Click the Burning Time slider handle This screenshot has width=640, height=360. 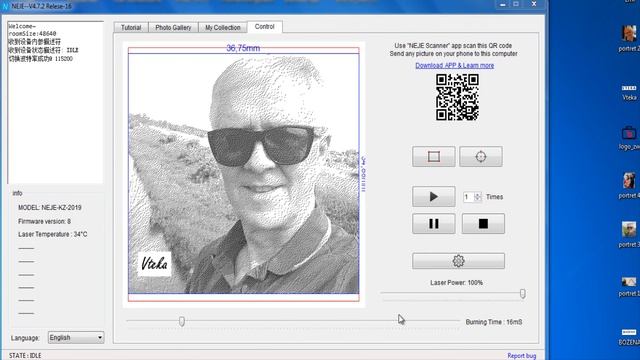pyautogui.click(x=182, y=321)
